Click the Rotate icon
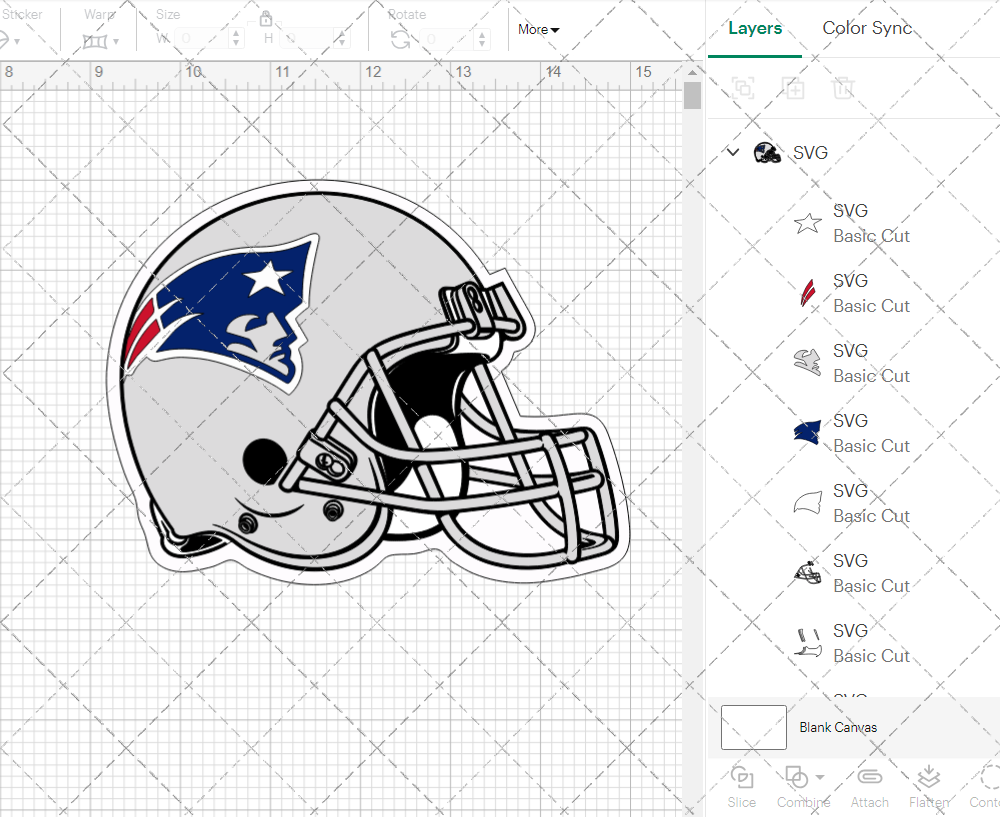Image resolution: width=1000 pixels, height=817 pixels. pyautogui.click(x=401, y=40)
